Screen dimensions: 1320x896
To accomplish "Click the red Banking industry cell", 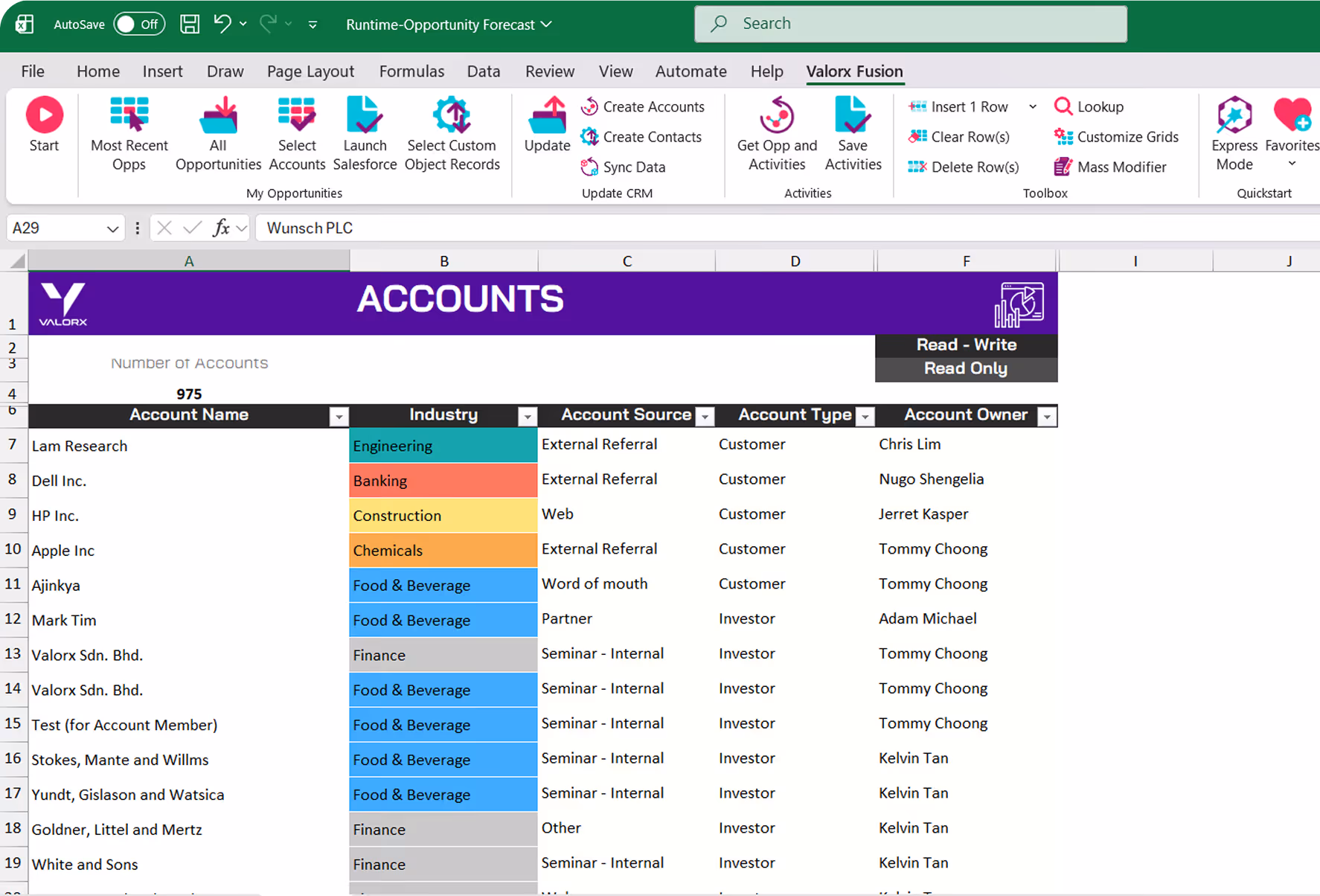I will [443, 480].
